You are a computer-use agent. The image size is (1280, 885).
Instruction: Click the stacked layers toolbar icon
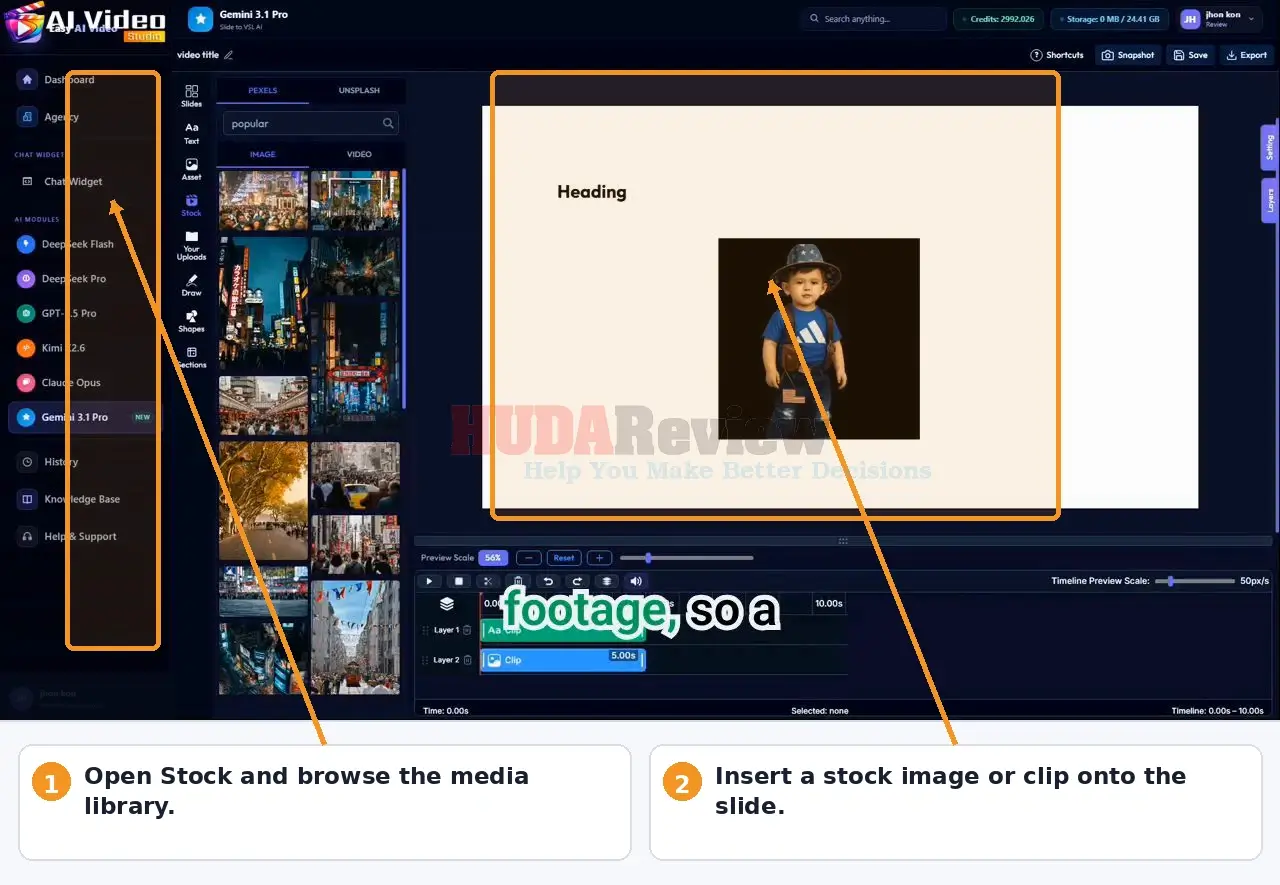[x=606, y=581]
